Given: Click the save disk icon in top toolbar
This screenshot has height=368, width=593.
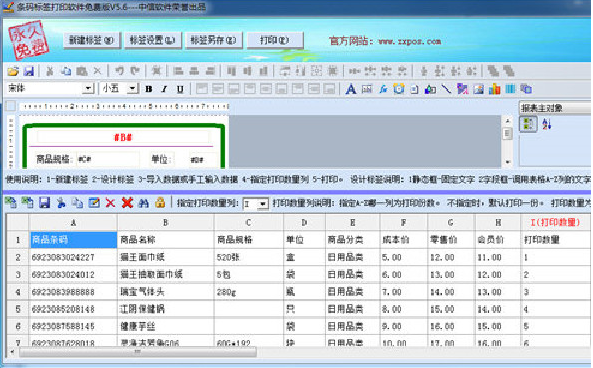Looking at the screenshot, I should pyautogui.click(x=29, y=71).
